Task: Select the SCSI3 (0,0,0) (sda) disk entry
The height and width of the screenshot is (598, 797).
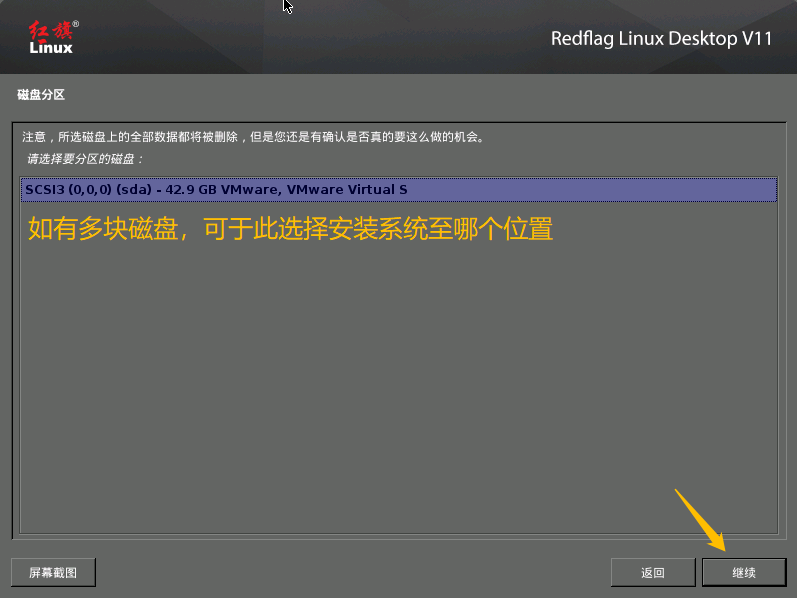Action: (398, 190)
